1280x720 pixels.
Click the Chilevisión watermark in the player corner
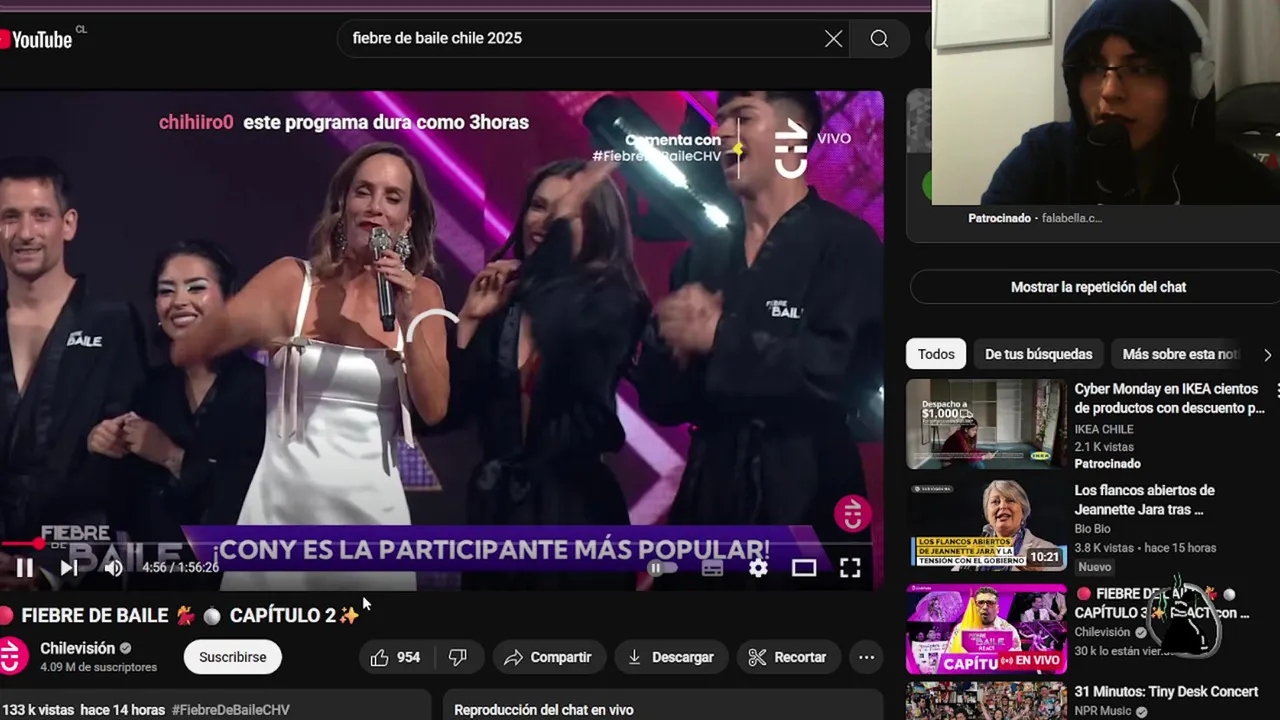tap(852, 514)
